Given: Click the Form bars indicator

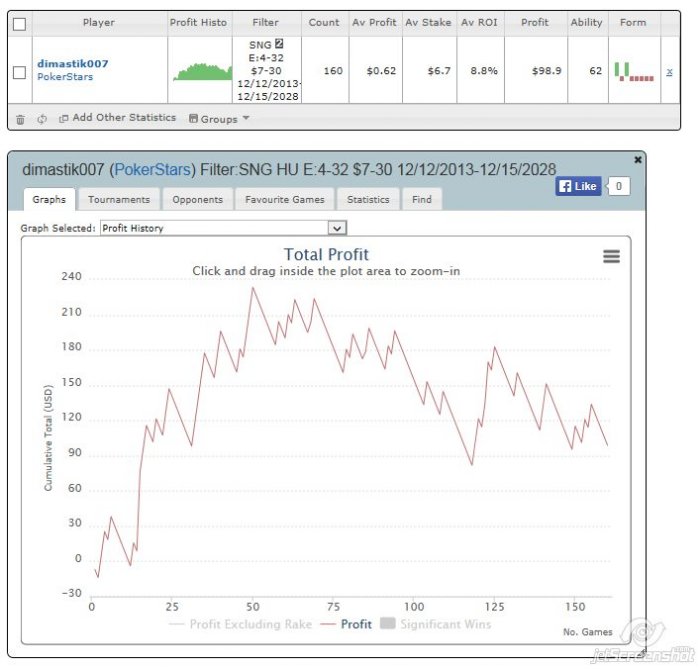Looking at the screenshot, I should point(634,72).
